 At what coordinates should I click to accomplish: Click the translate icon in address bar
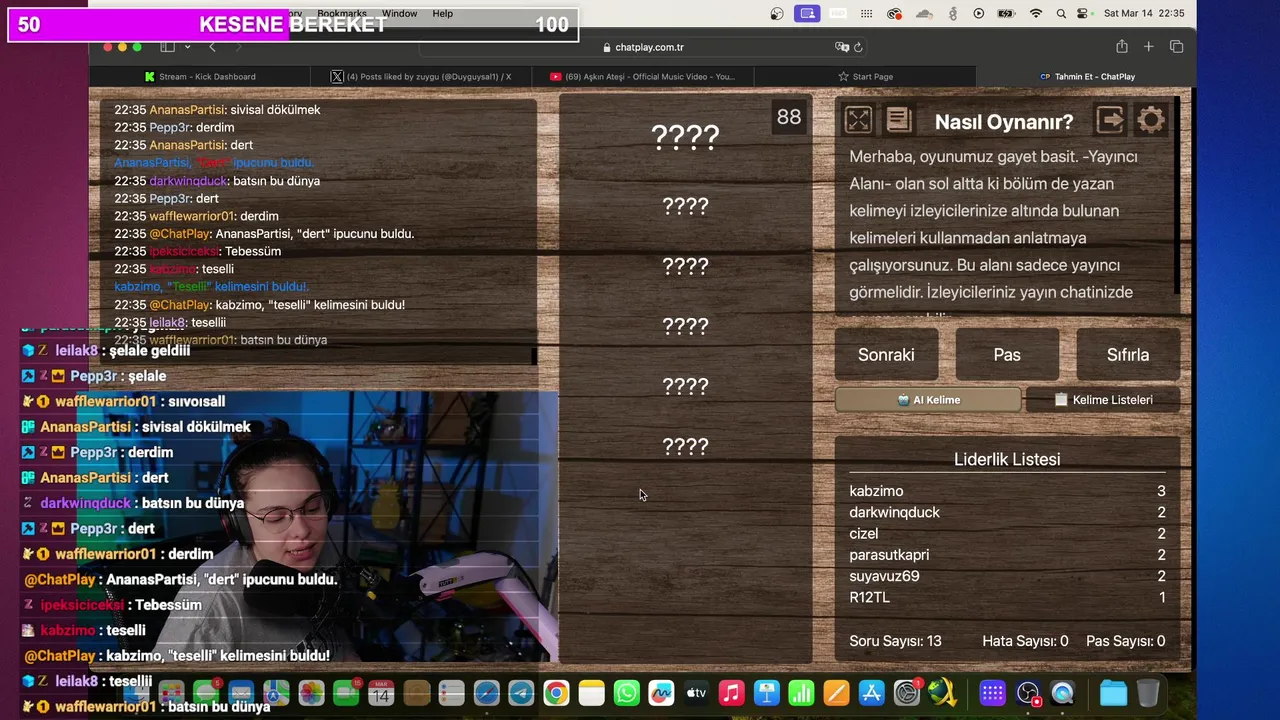coord(842,47)
